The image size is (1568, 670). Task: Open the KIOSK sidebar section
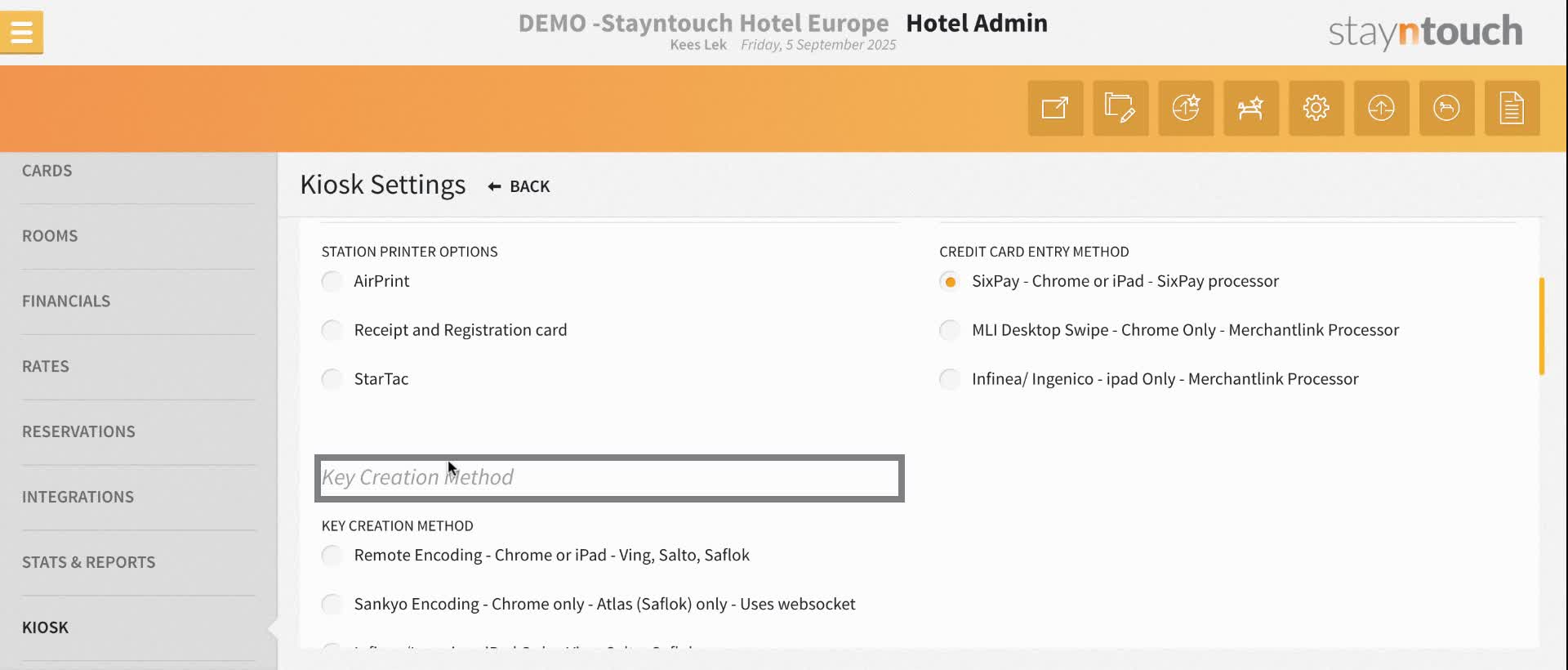pos(45,628)
